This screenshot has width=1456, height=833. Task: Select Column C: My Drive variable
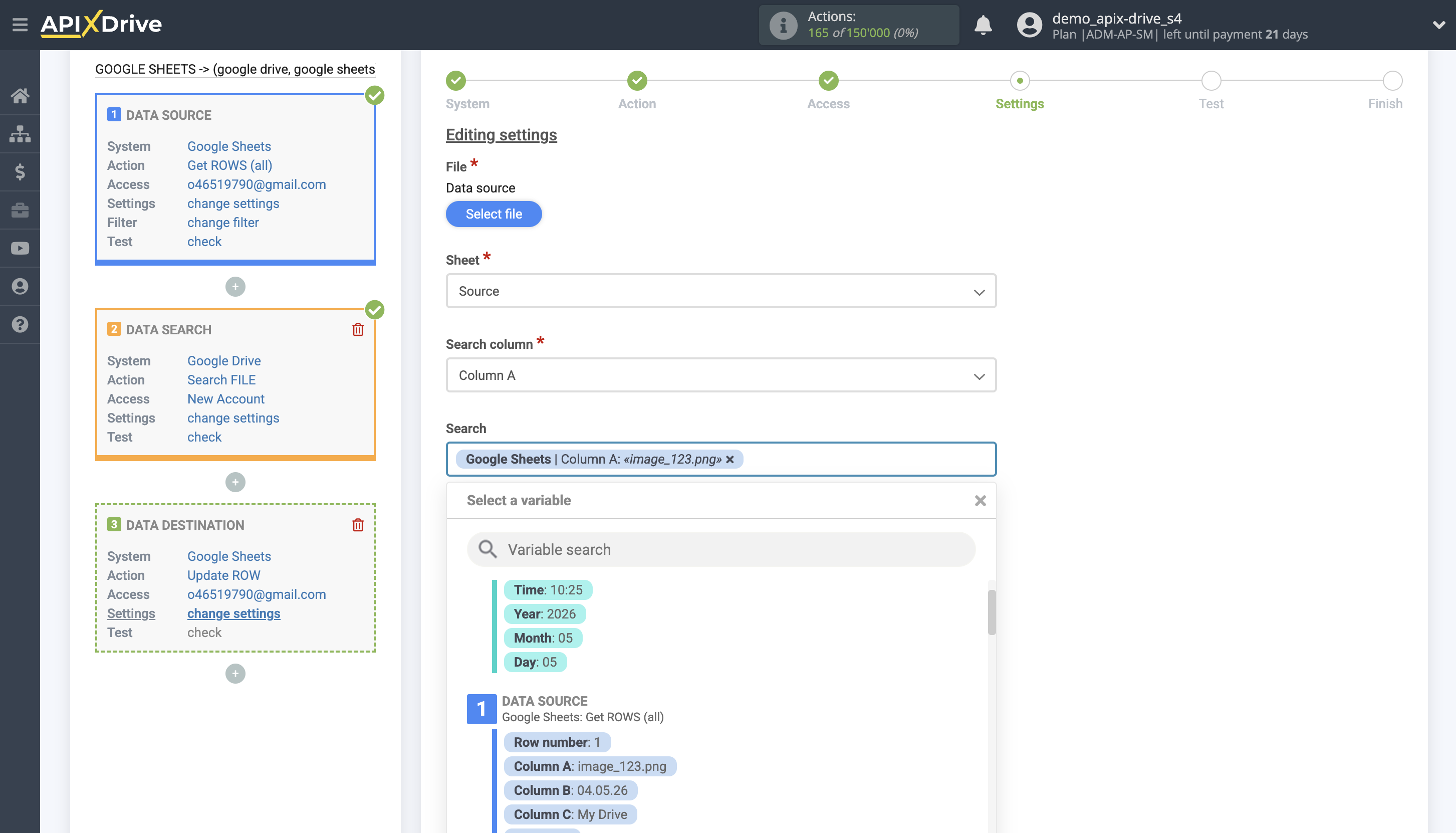pos(570,814)
